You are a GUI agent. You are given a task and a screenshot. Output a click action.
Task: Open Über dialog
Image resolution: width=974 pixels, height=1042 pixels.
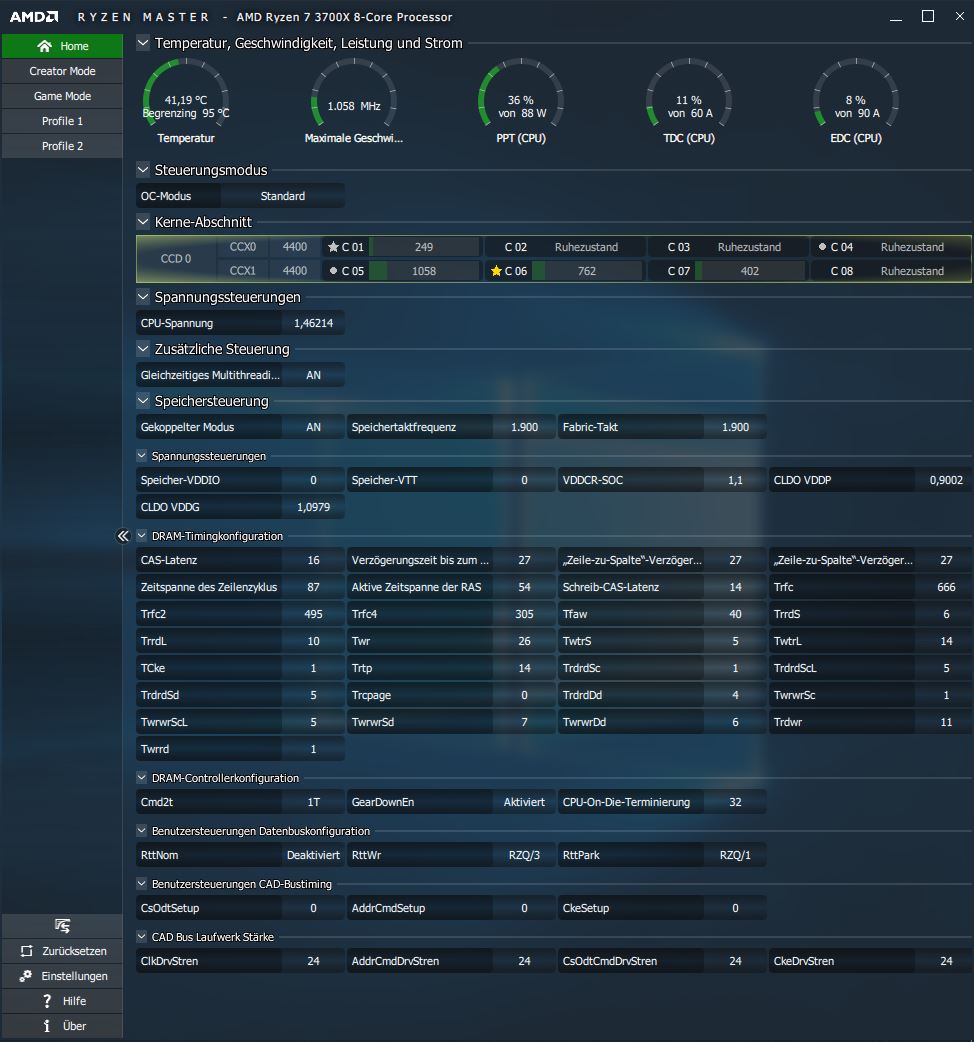[x=62, y=1026]
